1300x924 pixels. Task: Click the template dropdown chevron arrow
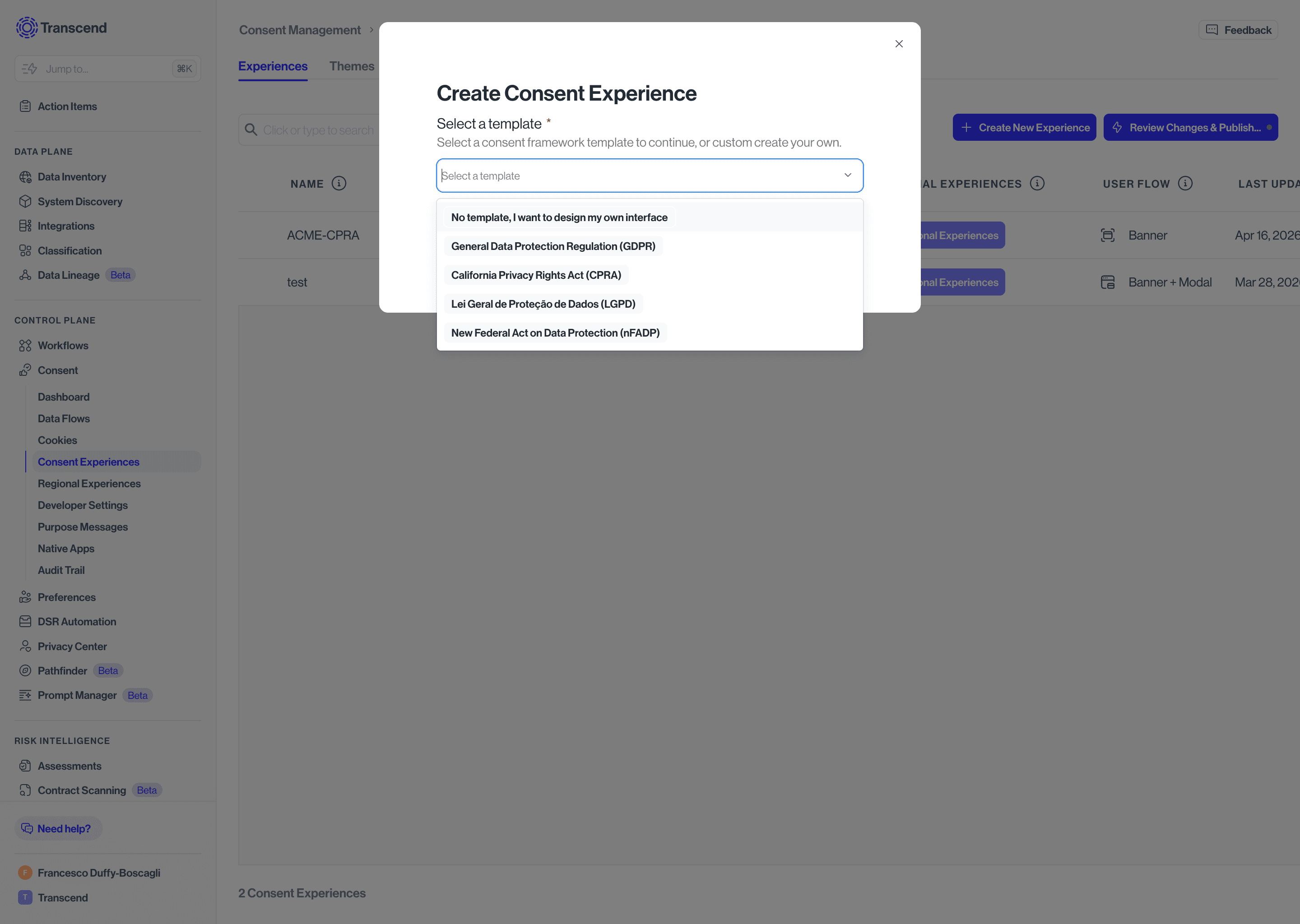coord(848,175)
